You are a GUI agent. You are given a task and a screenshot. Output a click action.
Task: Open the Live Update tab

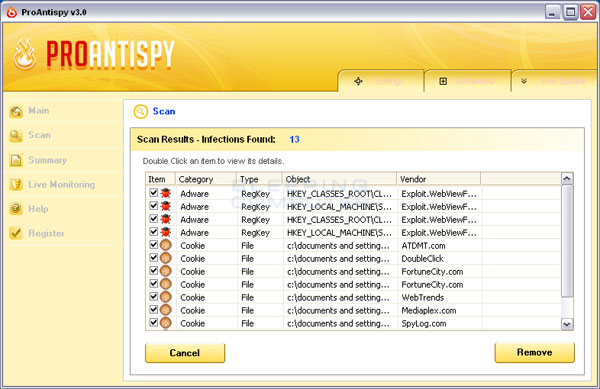click(554, 81)
